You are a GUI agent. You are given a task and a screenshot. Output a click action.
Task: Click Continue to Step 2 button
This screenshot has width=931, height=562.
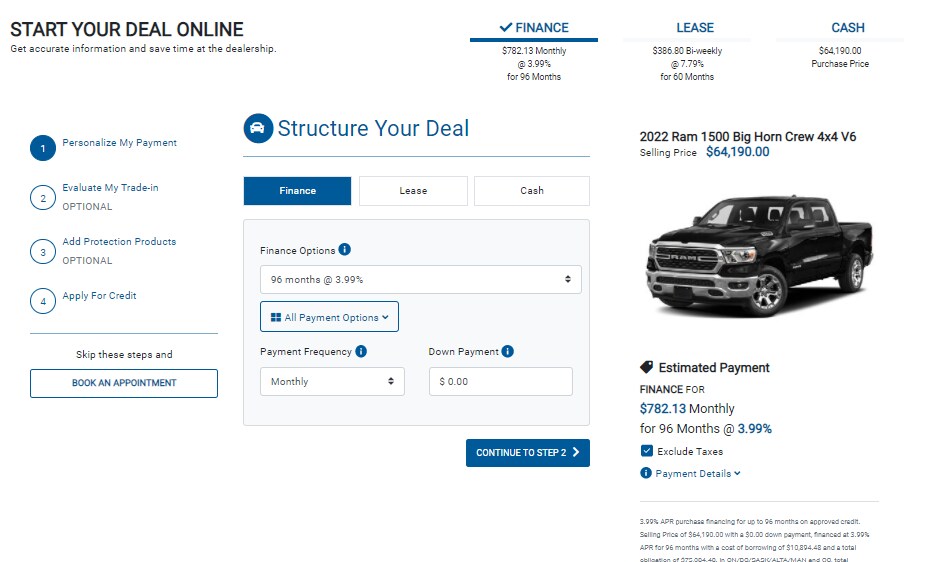pyautogui.click(x=528, y=453)
